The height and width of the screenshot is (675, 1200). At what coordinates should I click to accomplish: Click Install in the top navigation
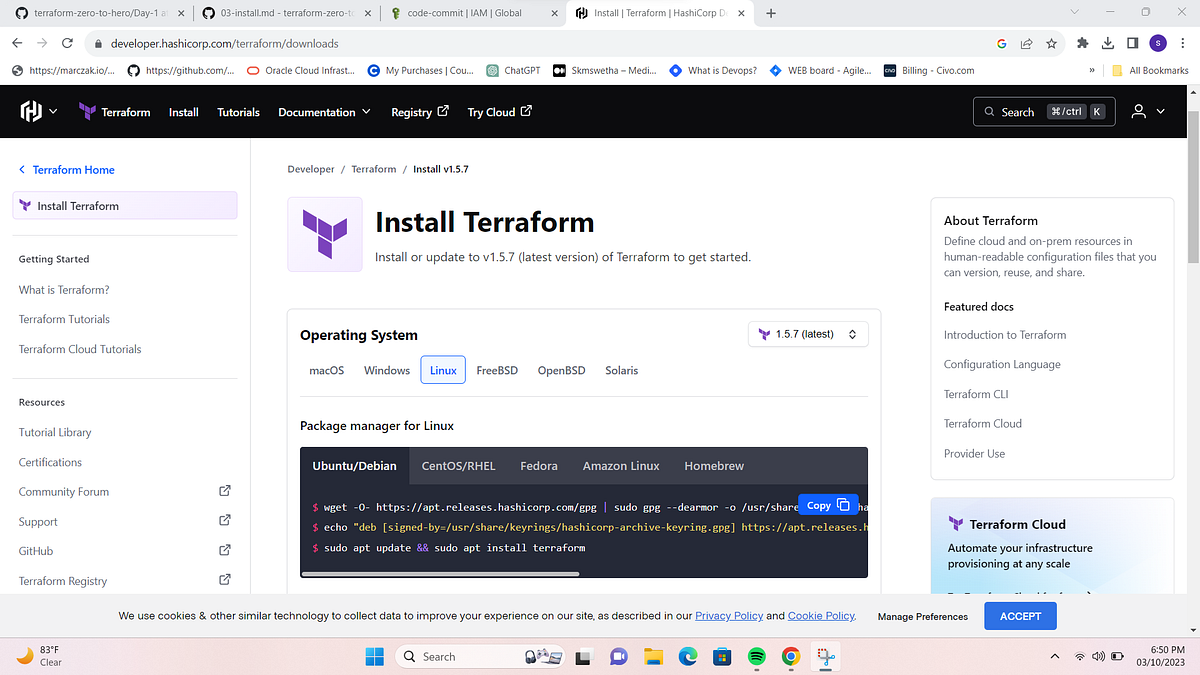point(183,112)
